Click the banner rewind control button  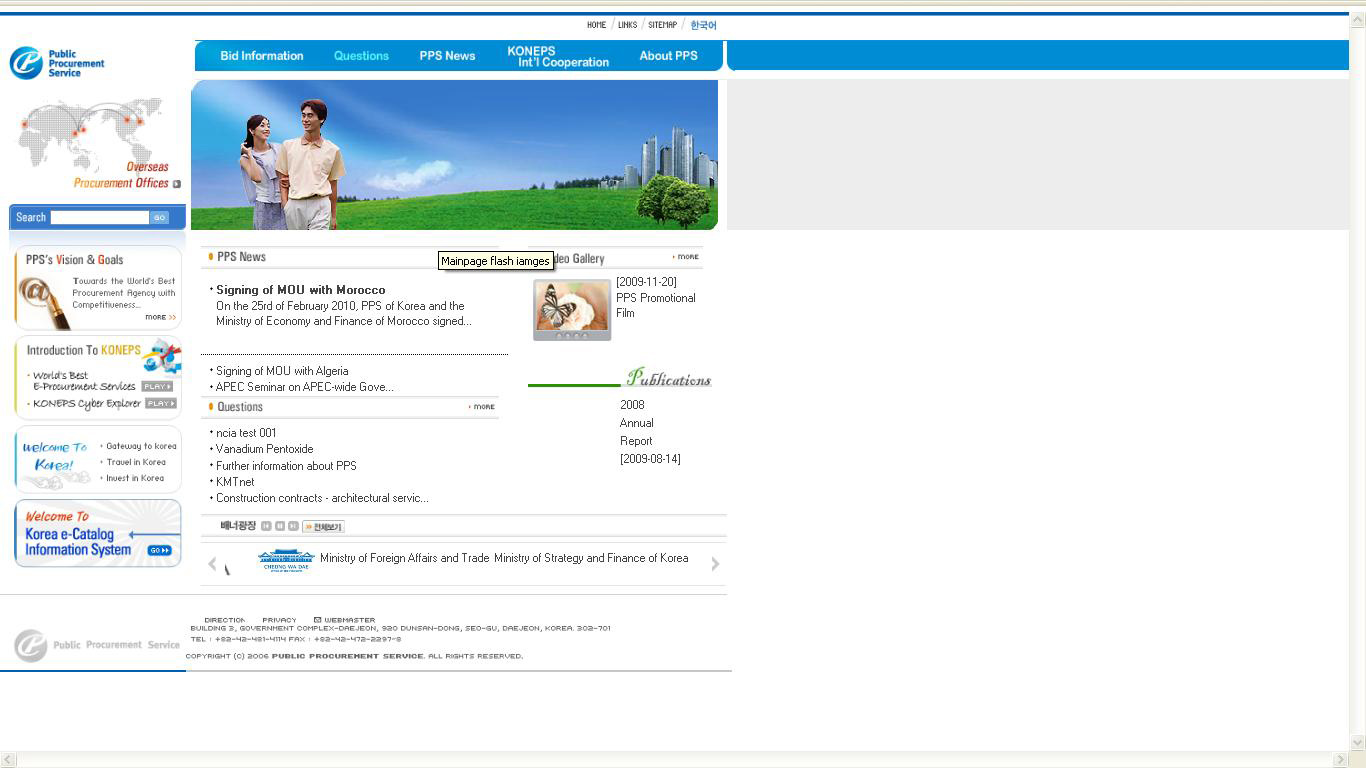(266, 526)
